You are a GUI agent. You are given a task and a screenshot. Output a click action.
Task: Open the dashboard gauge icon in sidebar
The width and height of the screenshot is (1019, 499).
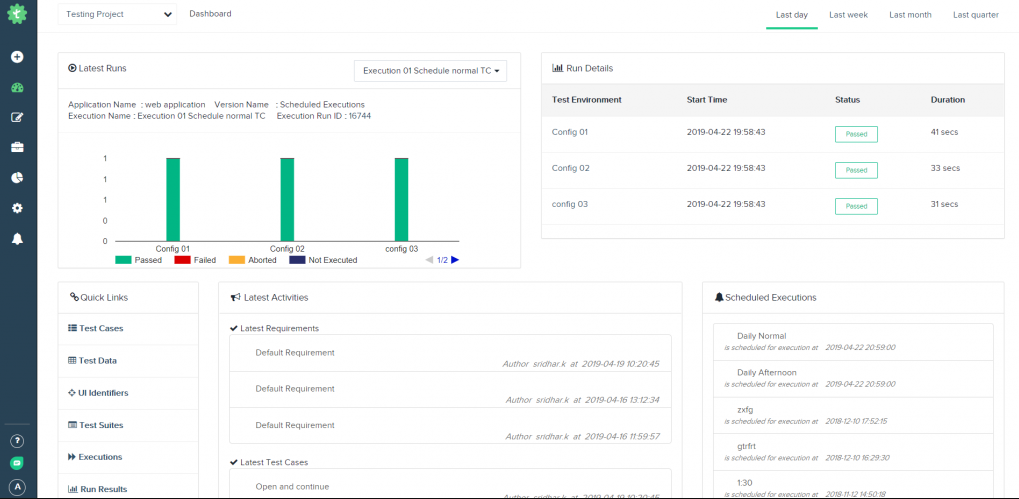coord(18,88)
